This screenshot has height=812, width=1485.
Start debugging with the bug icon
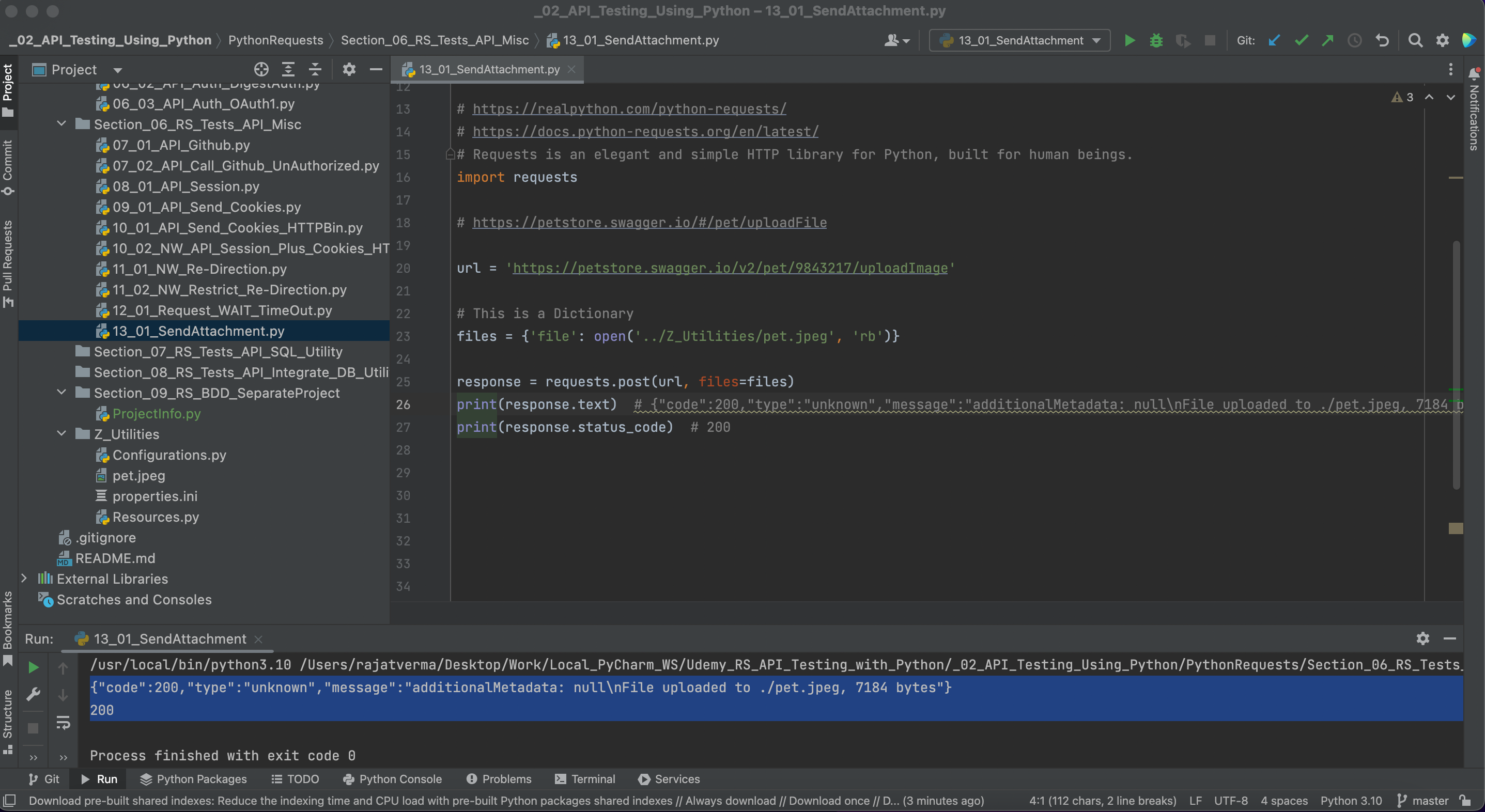coord(1156,40)
